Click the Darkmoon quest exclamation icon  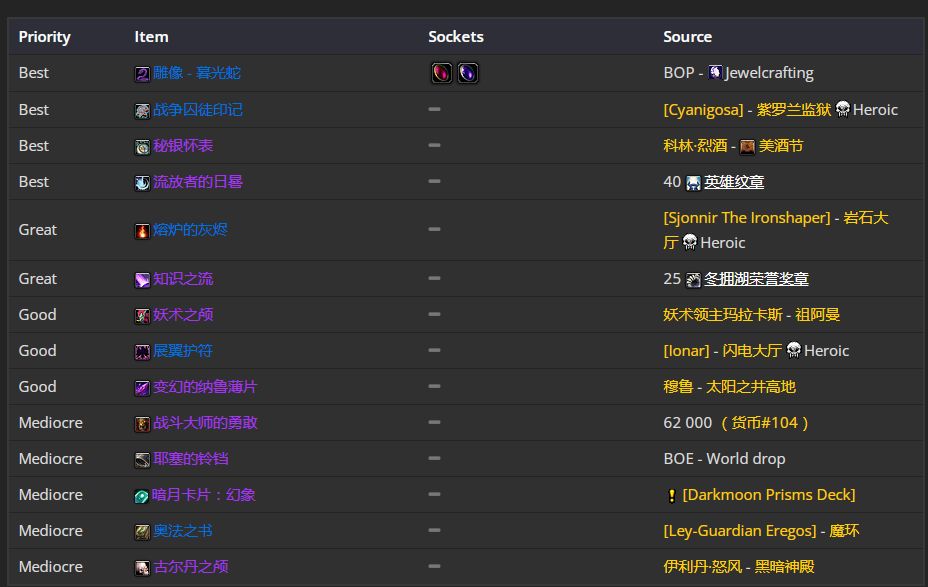pos(672,496)
